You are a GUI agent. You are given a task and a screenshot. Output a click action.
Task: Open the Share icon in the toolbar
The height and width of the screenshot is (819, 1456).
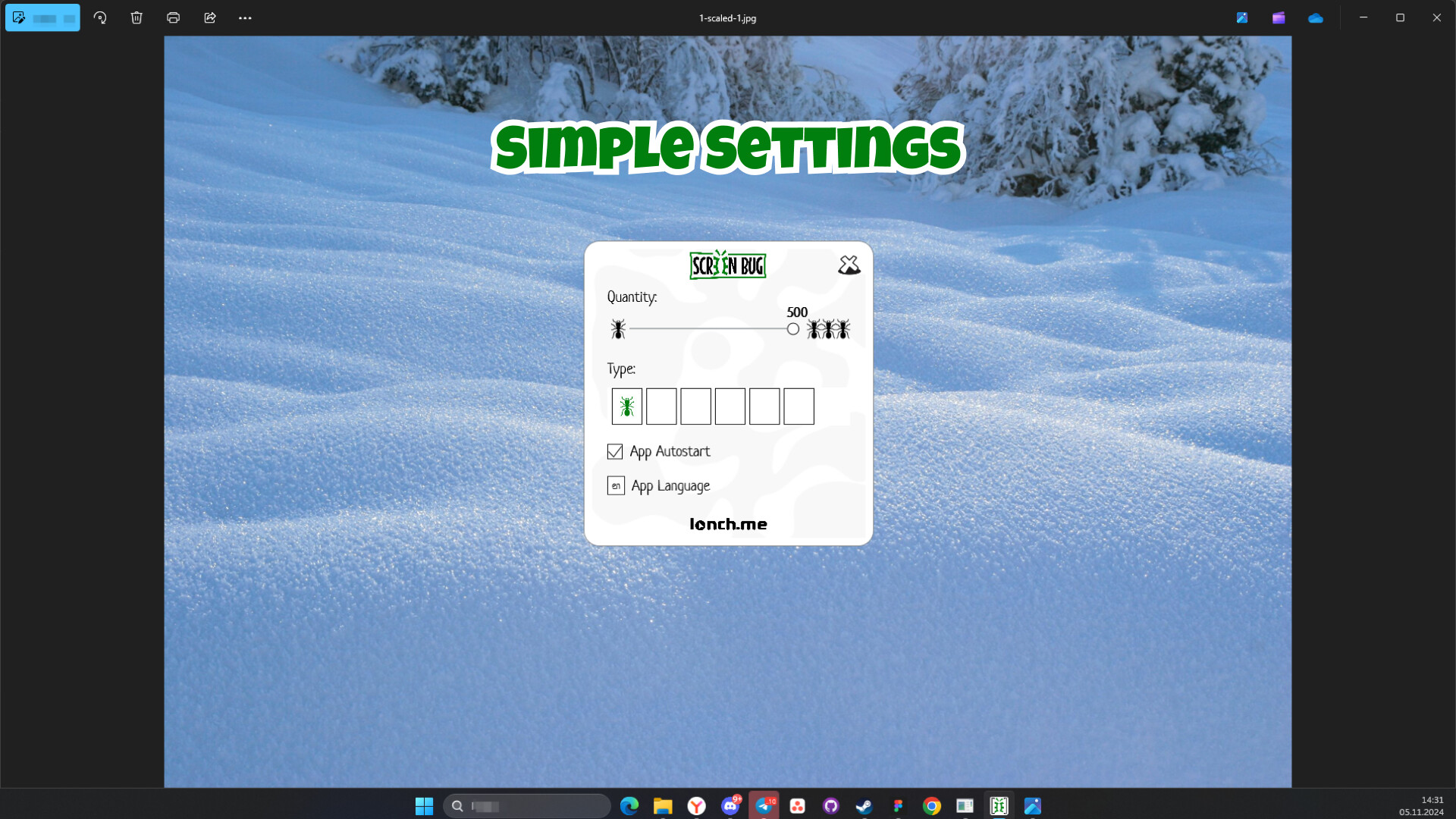[x=210, y=17]
